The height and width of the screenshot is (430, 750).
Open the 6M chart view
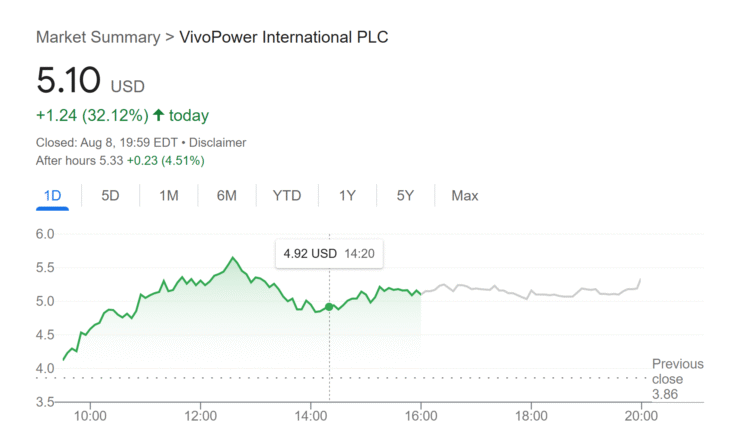227,195
